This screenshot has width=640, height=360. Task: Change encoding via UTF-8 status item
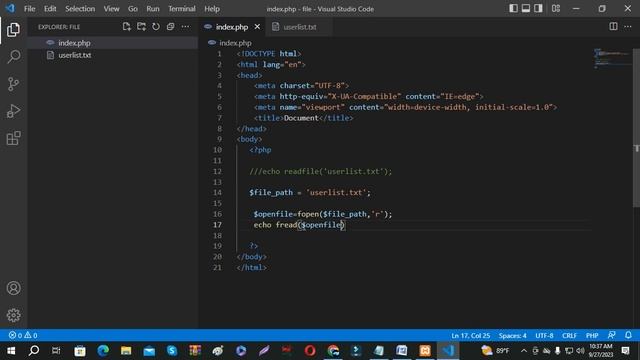tap(544, 336)
